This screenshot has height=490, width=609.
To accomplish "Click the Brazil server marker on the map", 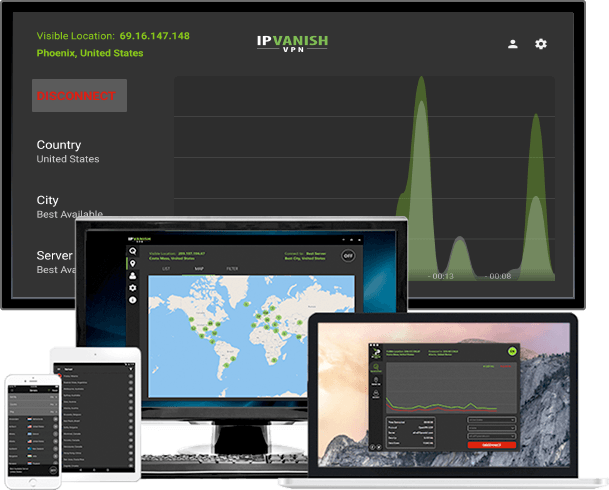I will pyautogui.click(x=233, y=359).
